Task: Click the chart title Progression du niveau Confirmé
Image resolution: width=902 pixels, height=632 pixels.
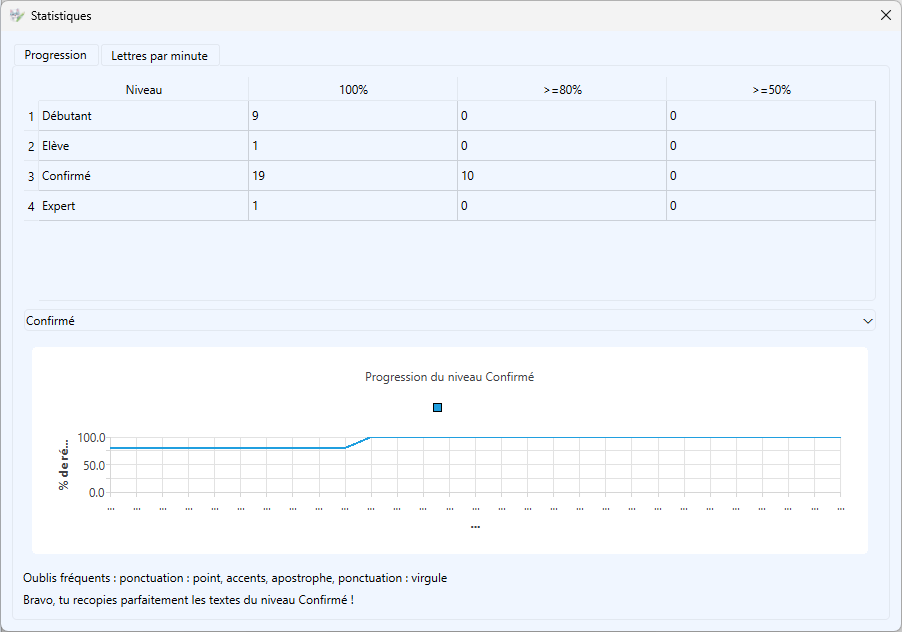Action: tap(449, 377)
